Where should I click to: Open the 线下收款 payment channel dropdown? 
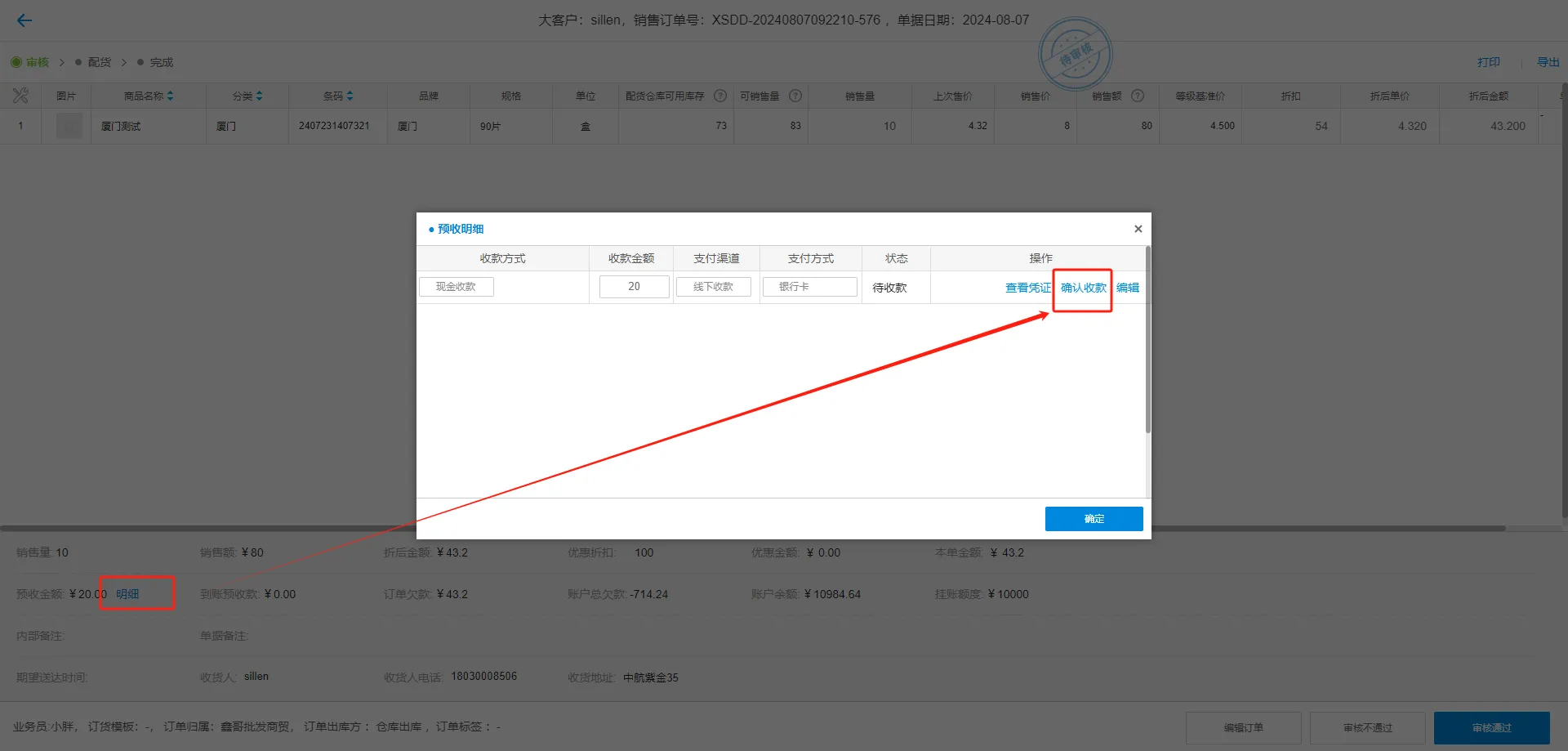[x=713, y=287]
